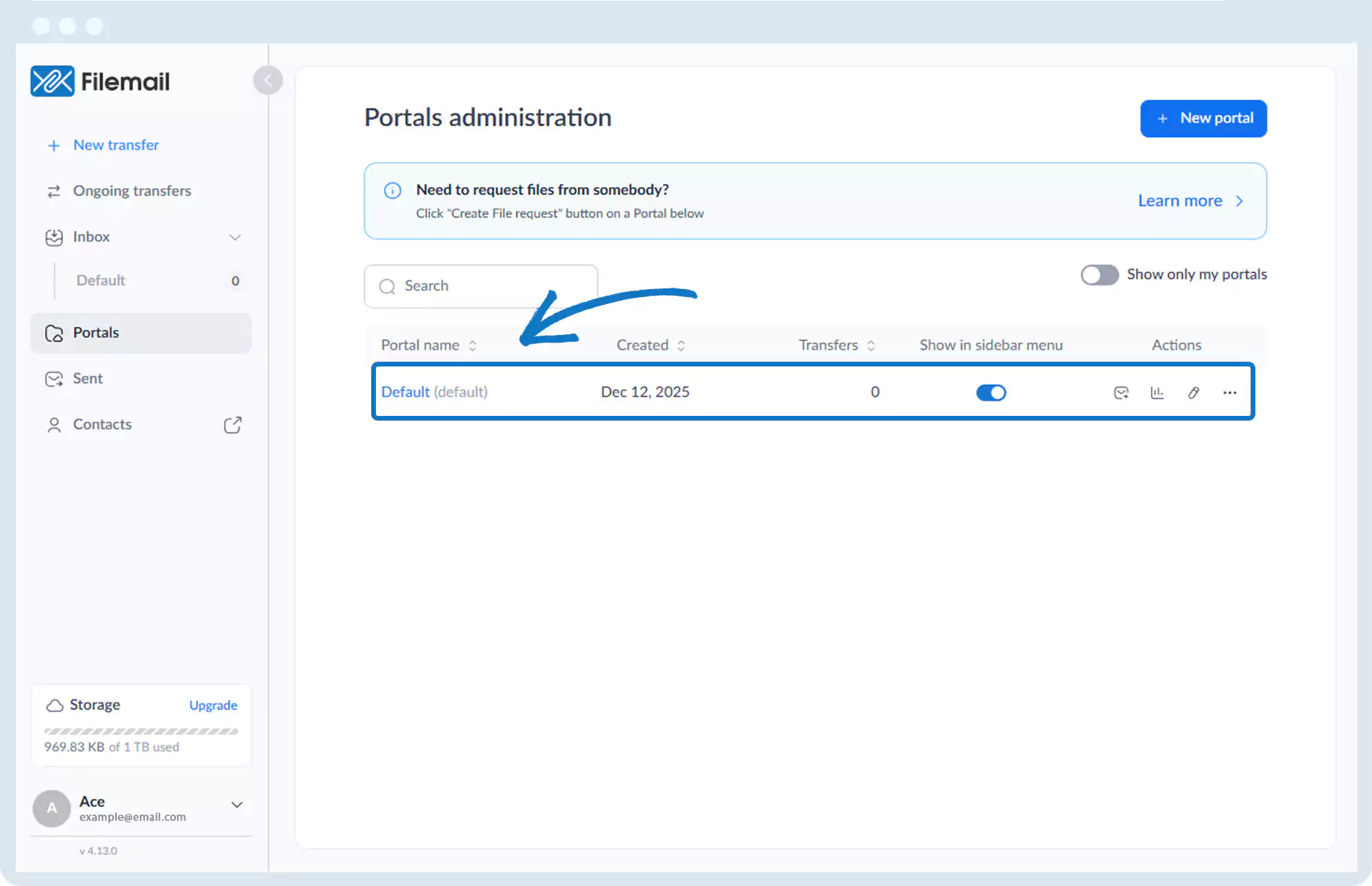Viewport: 1372px width, 886px height.
Task: Collapse the sidebar with arrow button
Action: pos(268,80)
